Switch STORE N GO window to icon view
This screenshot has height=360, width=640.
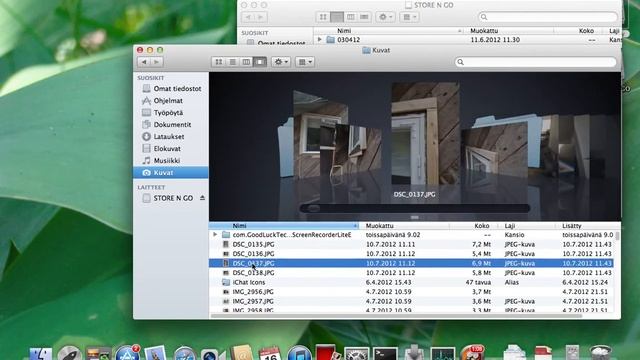[323, 17]
